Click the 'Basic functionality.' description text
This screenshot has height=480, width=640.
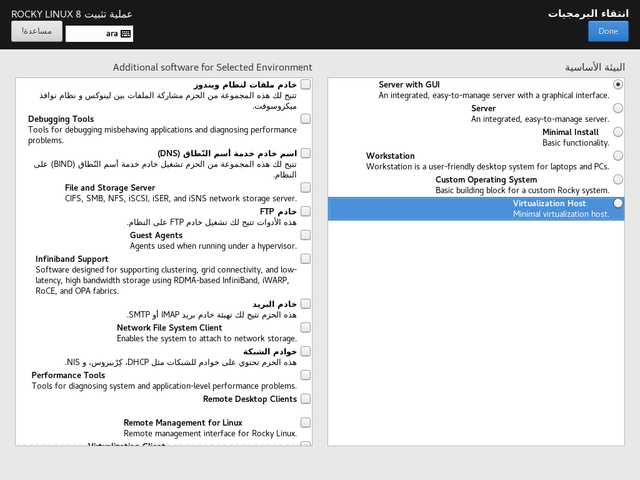tap(576, 143)
